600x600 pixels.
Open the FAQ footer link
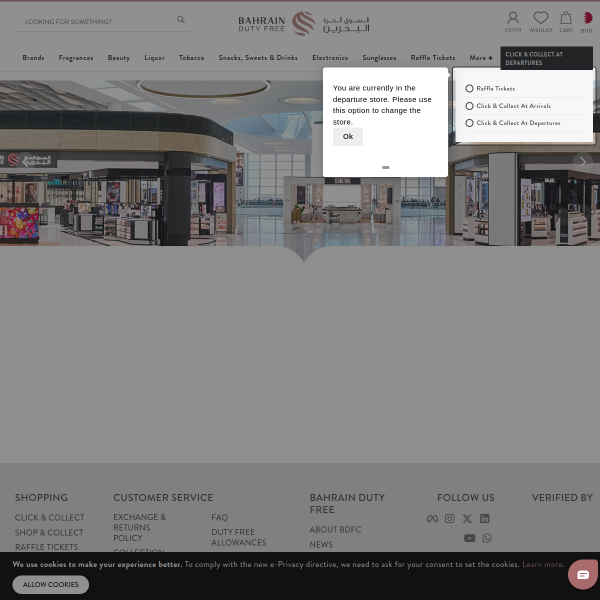(220, 518)
